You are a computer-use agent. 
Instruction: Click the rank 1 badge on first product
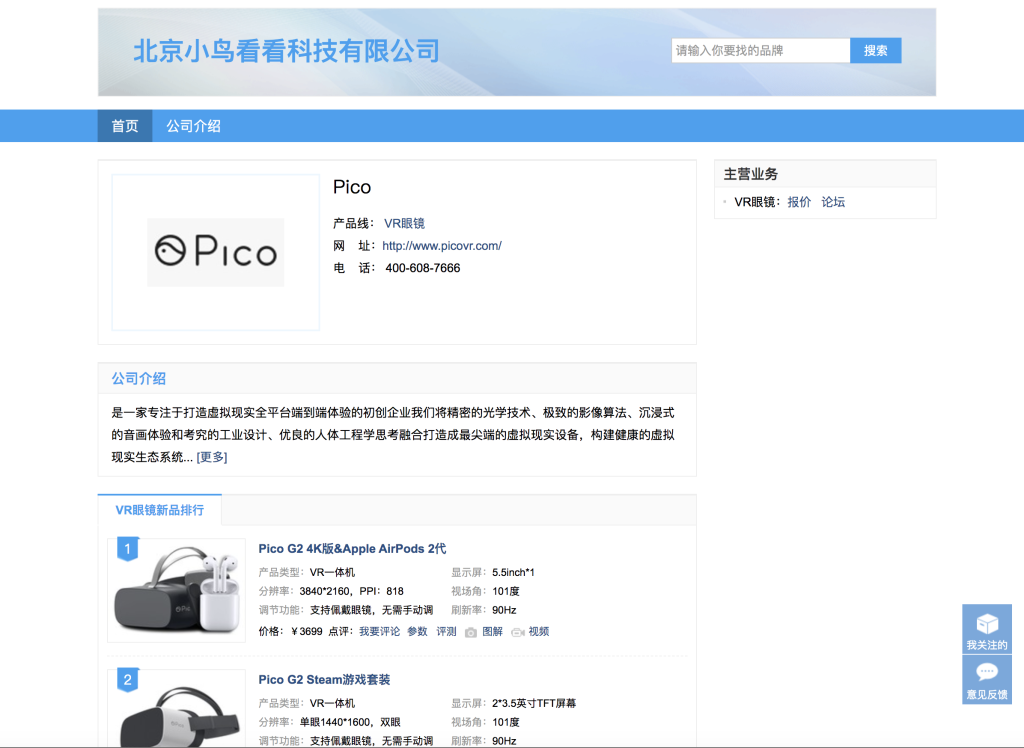[127, 549]
